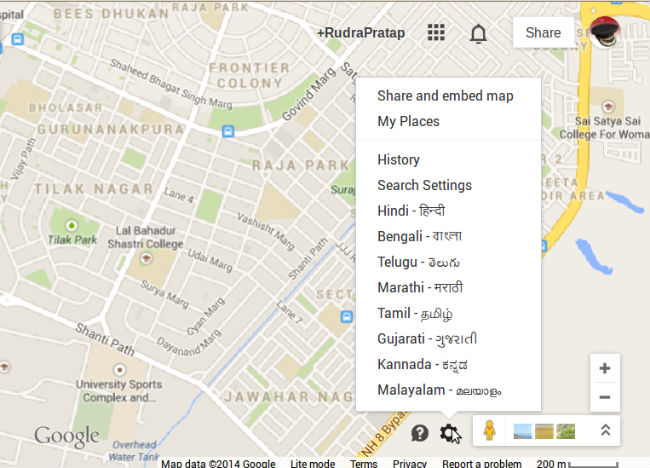650x468 pixels.
Task: Click the Map data ©2014 Google text
Action: 218,463
